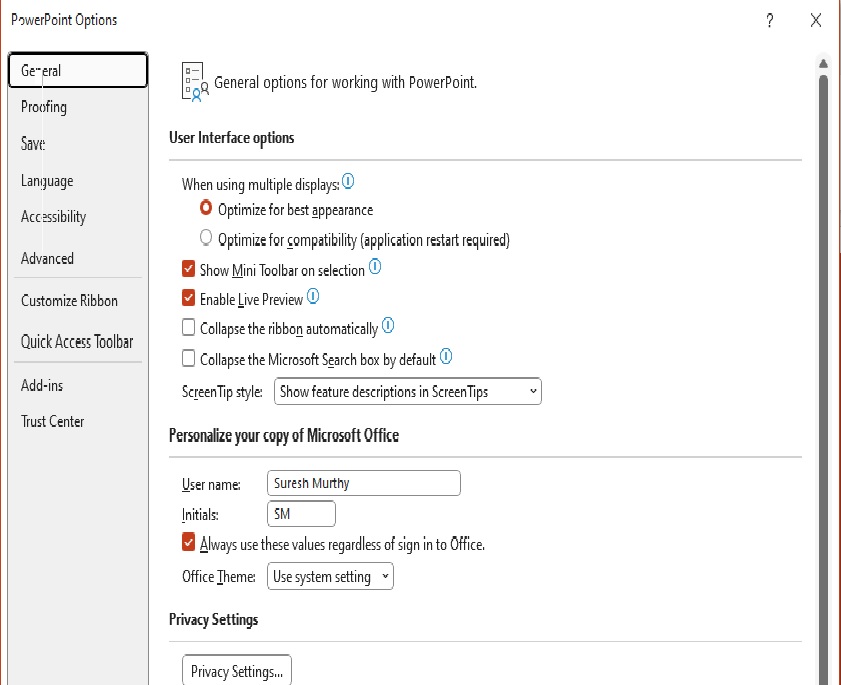Uncheck Show Mini Toolbar on selection

[188, 268]
